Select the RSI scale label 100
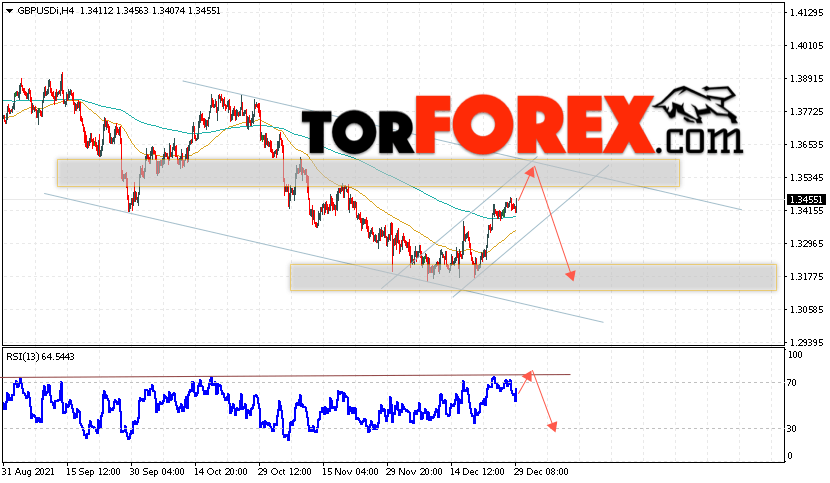 pos(795,355)
